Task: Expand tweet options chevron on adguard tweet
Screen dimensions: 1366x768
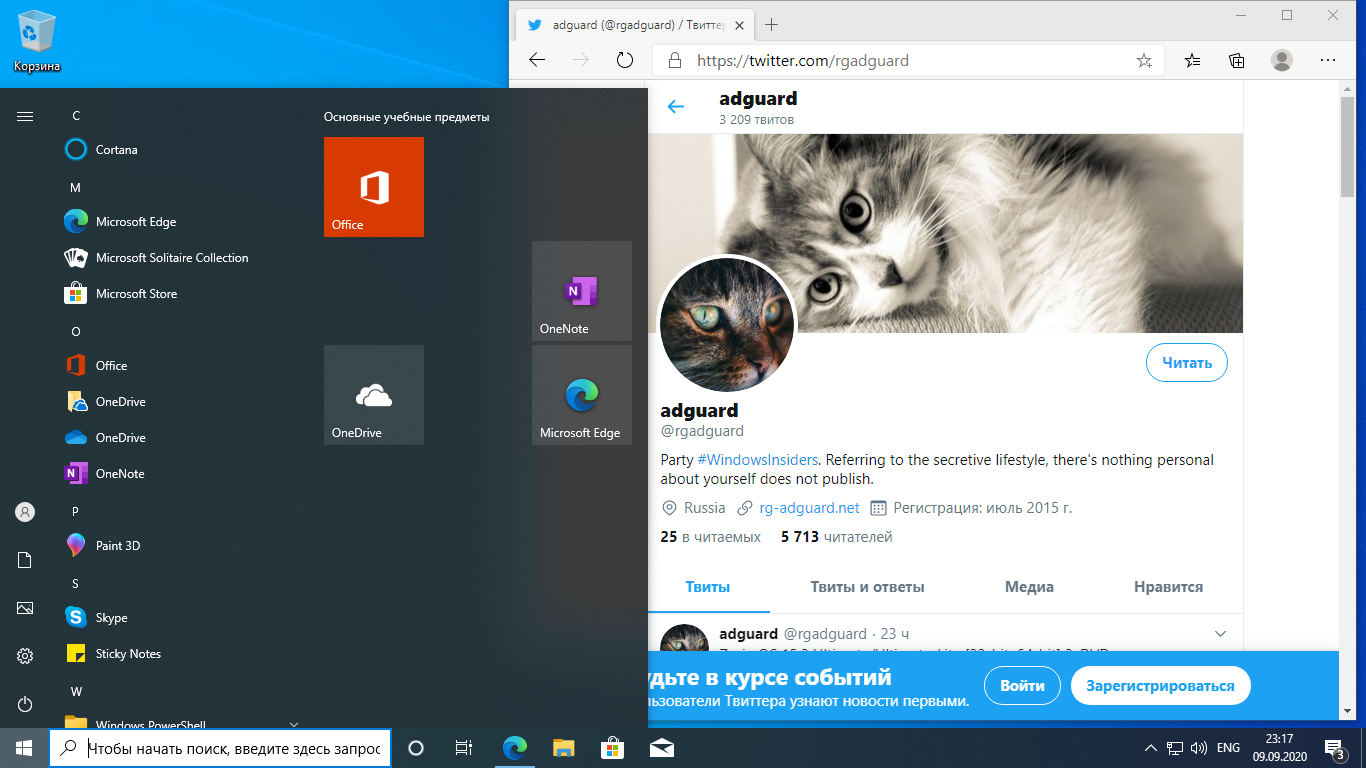Action: click(1220, 634)
